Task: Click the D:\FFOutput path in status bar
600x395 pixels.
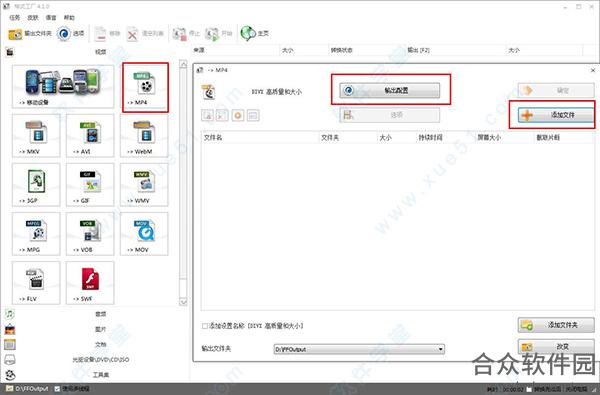Action: tap(32, 389)
